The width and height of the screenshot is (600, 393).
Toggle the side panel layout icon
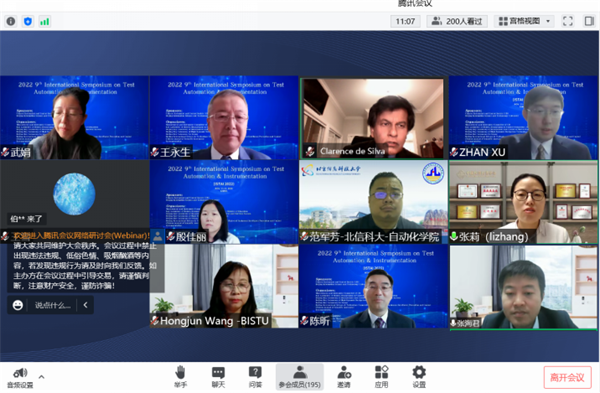tap(589, 21)
